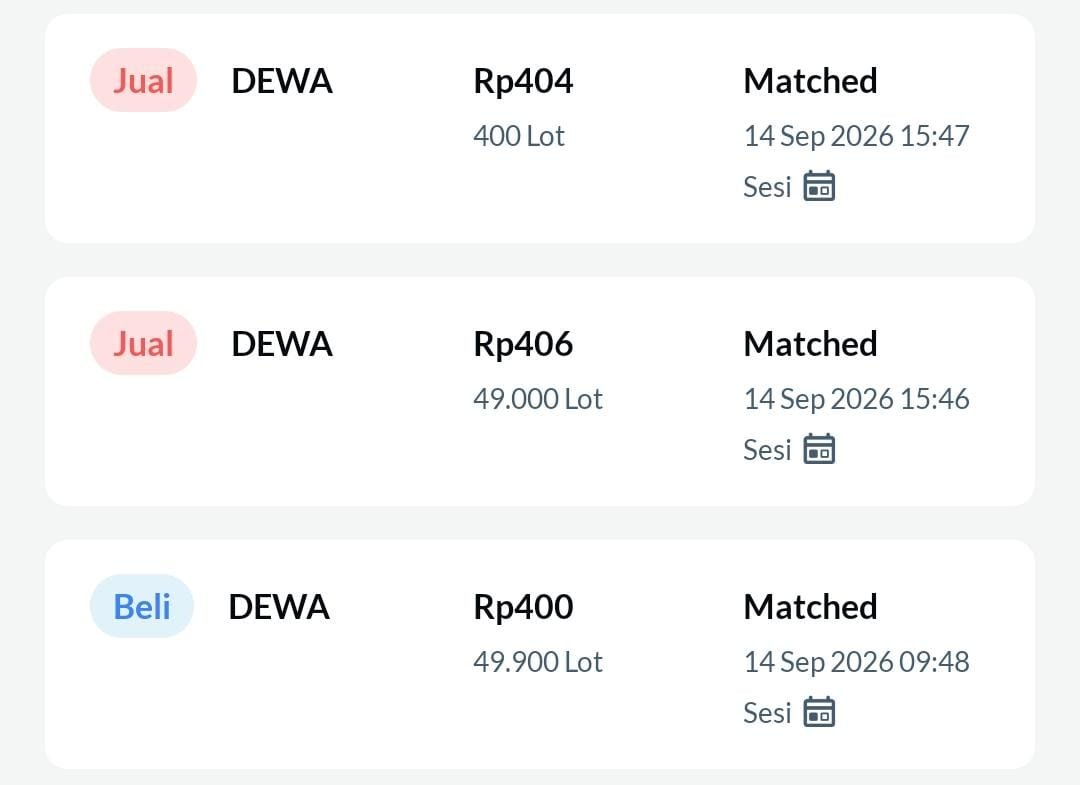Select DEWA ticker in the 400 Lot order
The width and height of the screenshot is (1080, 785).
coord(282,81)
